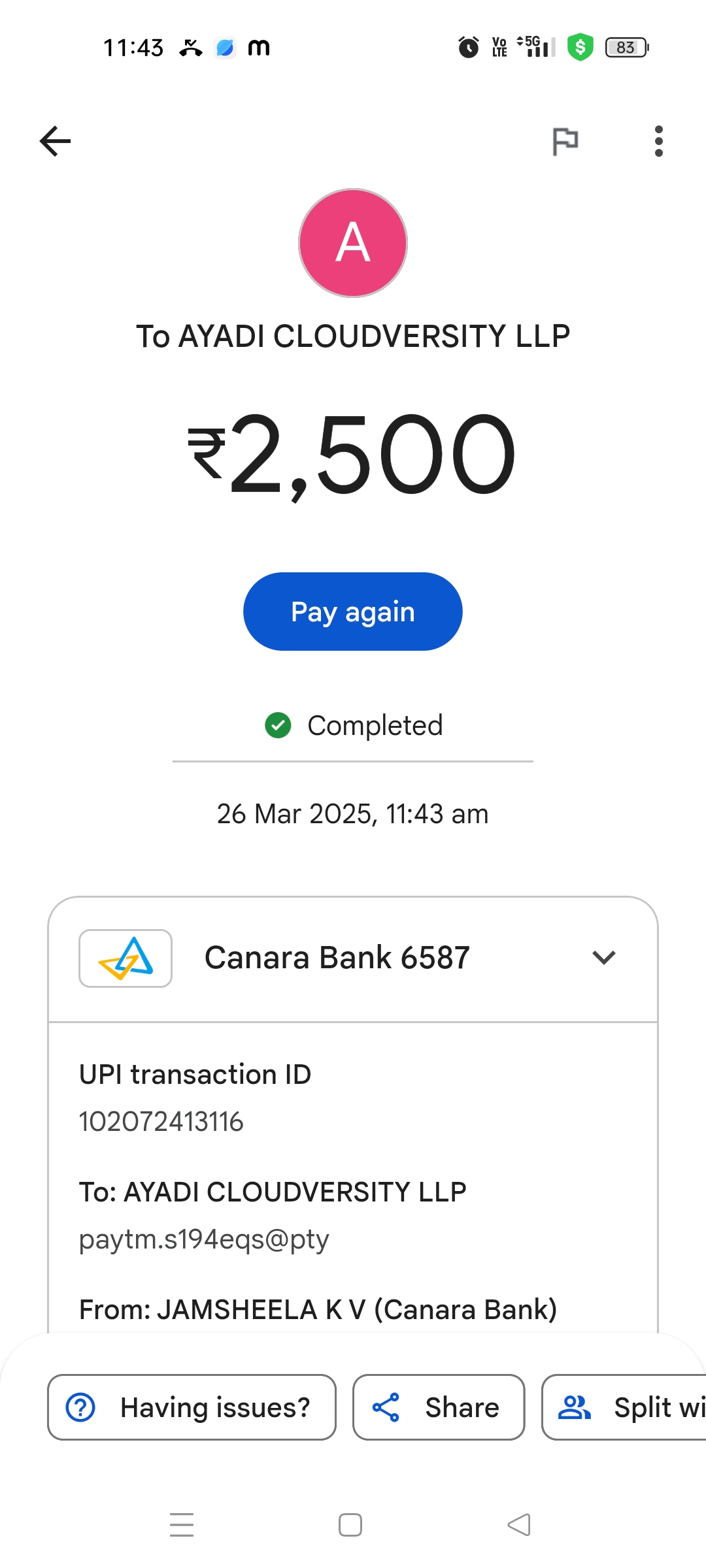Tap the back arrow icon
The image size is (706, 1568).
click(x=56, y=141)
